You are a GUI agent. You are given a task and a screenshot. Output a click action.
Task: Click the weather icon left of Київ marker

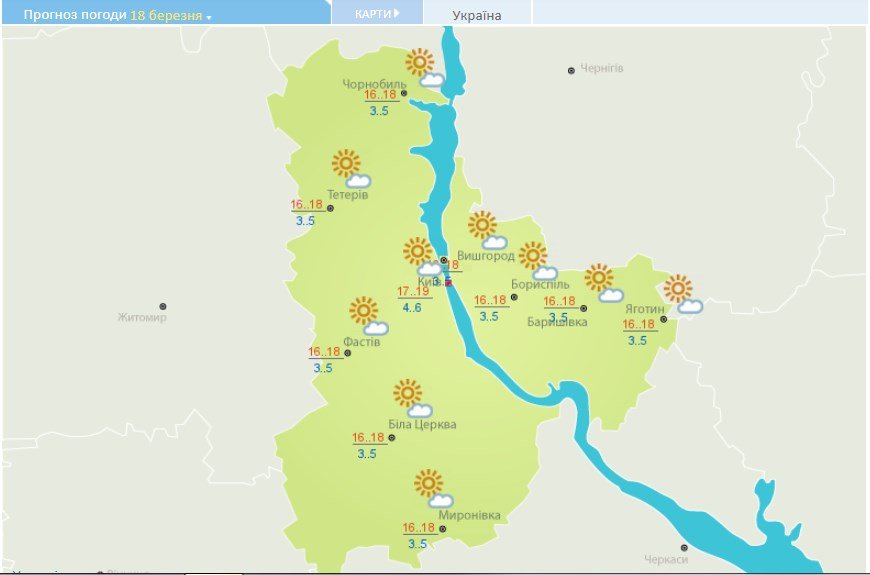coord(422,256)
